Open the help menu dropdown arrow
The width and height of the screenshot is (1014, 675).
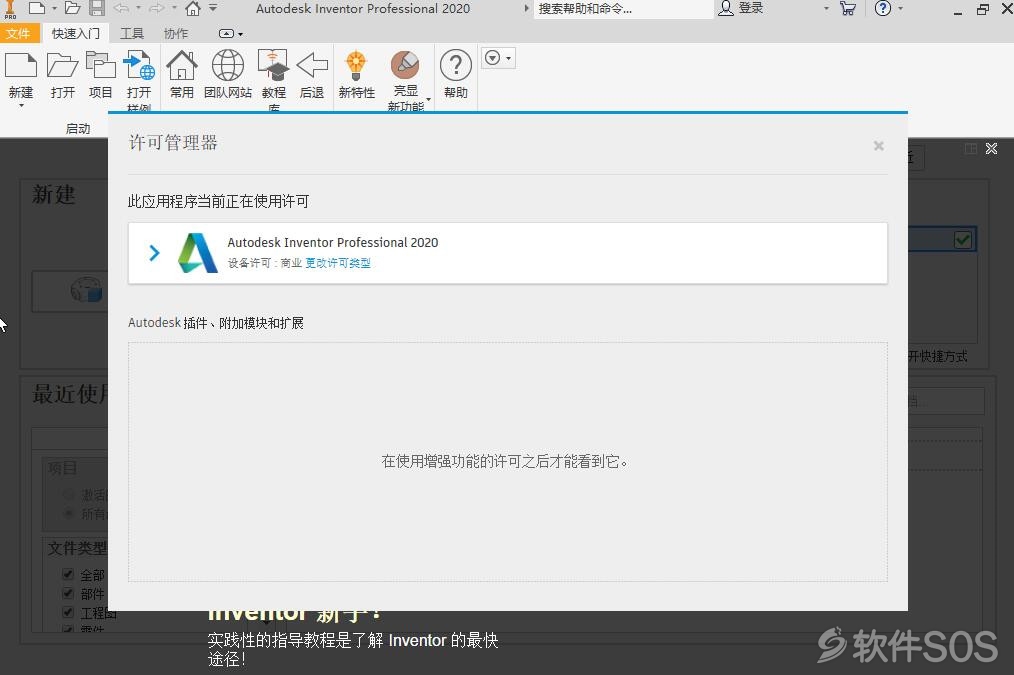(x=900, y=8)
